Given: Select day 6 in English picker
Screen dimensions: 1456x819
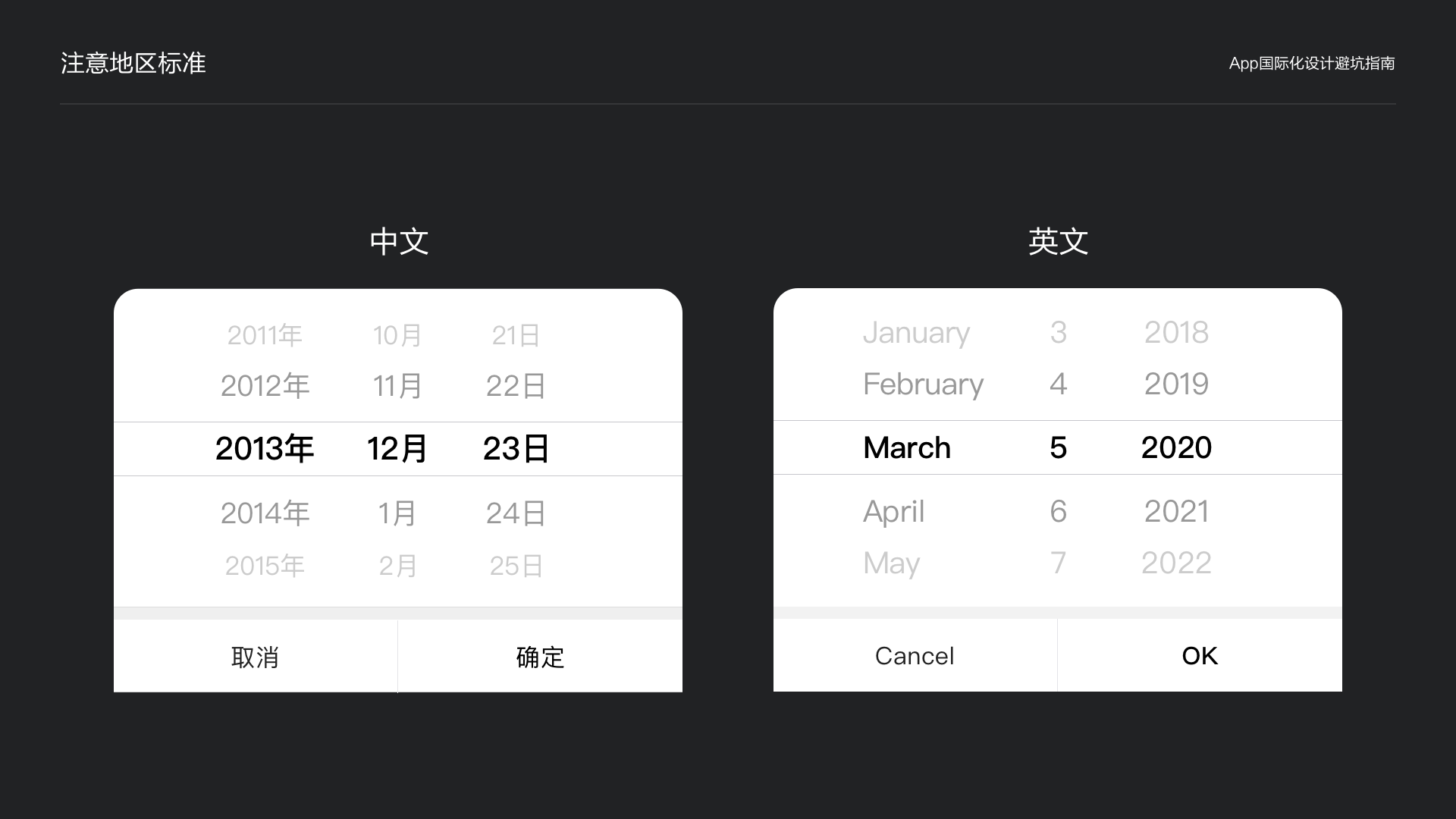Looking at the screenshot, I should coord(1058,511).
